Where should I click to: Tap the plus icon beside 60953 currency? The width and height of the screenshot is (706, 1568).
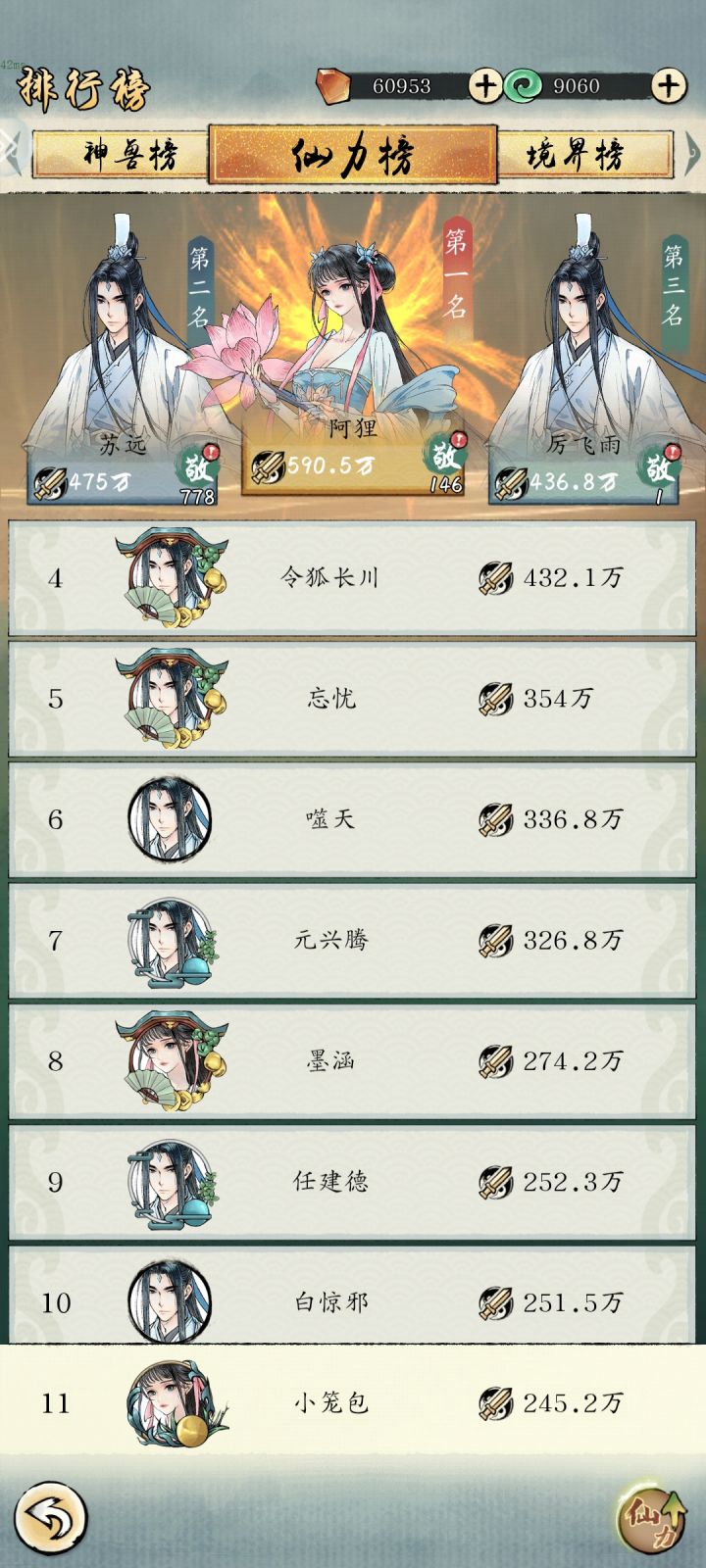[484, 86]
